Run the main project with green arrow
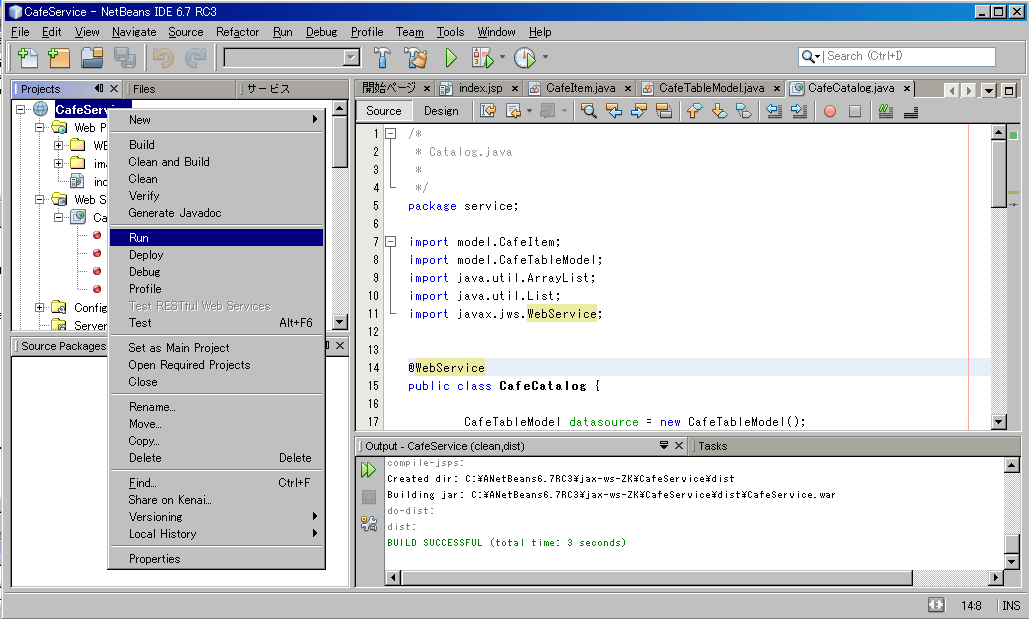Viewport: 1029px width, 619px height. click(x=451, y=58)
